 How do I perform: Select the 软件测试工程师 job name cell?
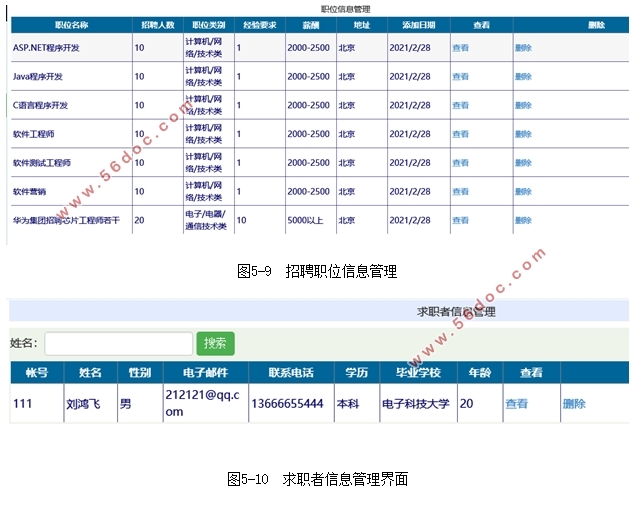coord(72,163)
